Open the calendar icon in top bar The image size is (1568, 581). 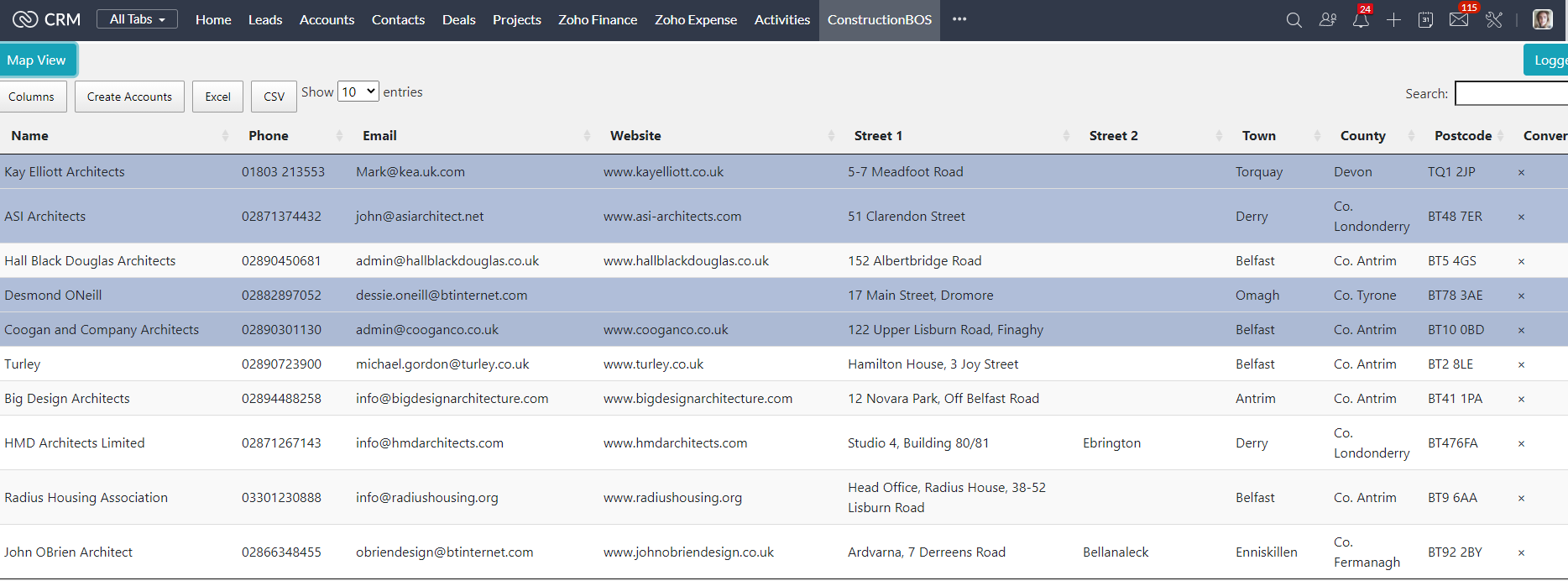tap(1425, 19)
